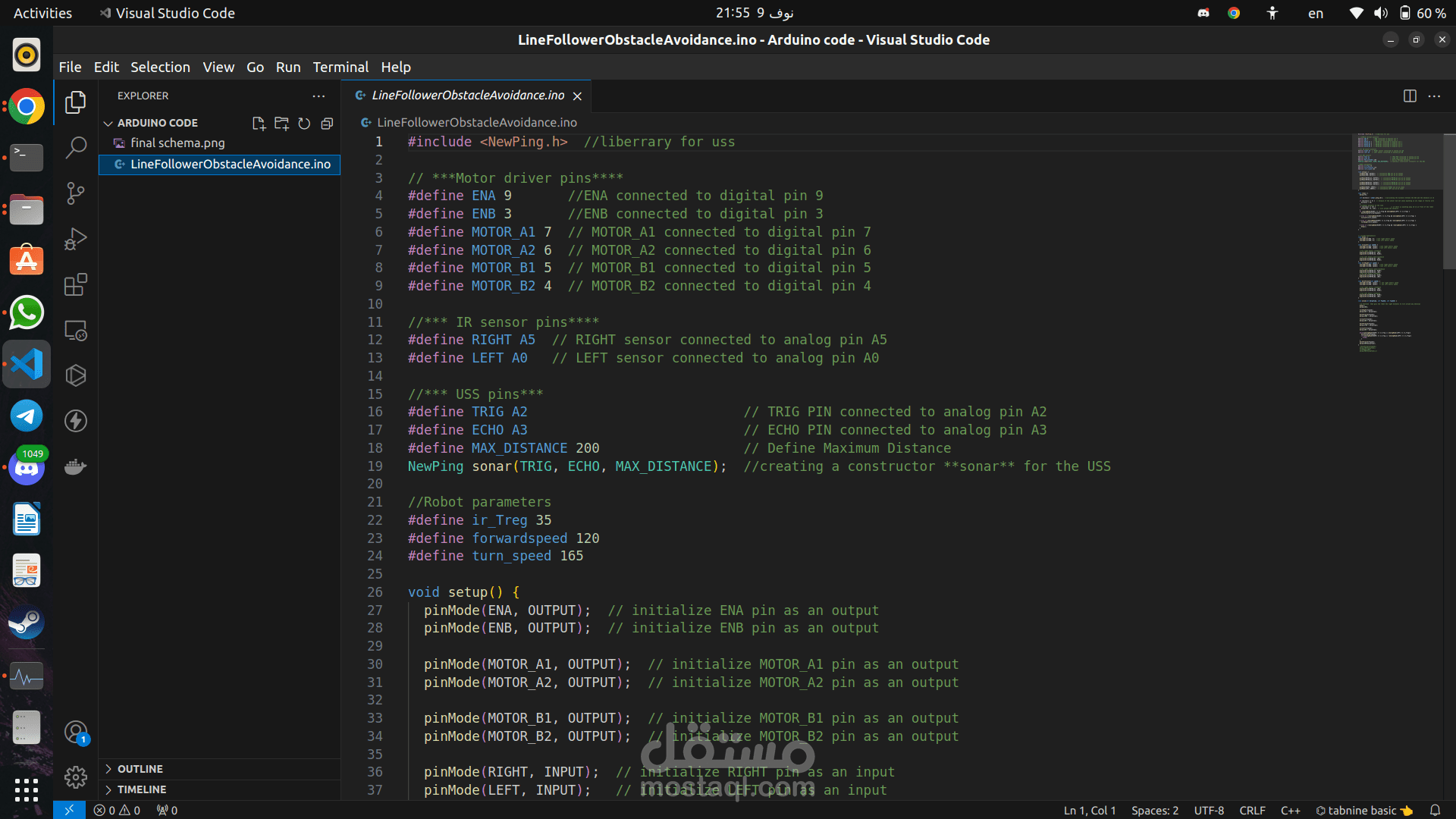This screenshot has height=819, width=1456.
Task: Open the Extensions view
Action: (75, 284)
